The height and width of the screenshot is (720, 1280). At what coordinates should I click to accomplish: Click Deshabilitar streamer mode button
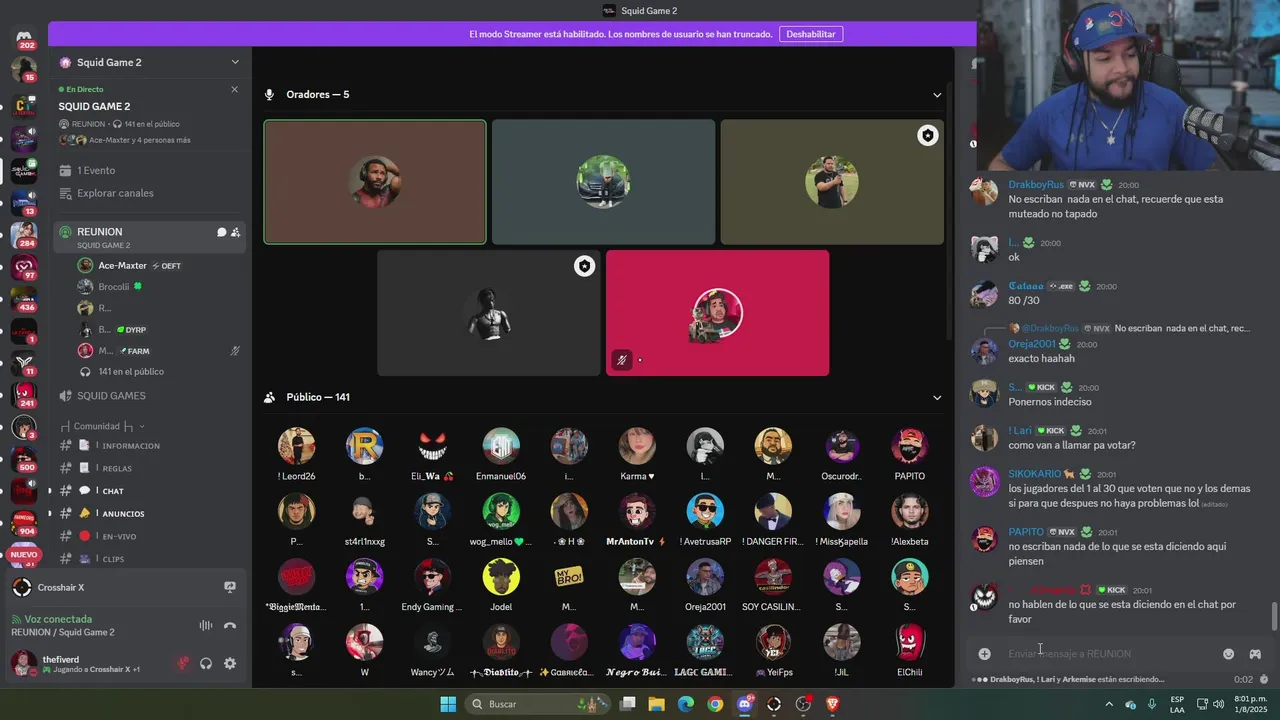point(810,34)
